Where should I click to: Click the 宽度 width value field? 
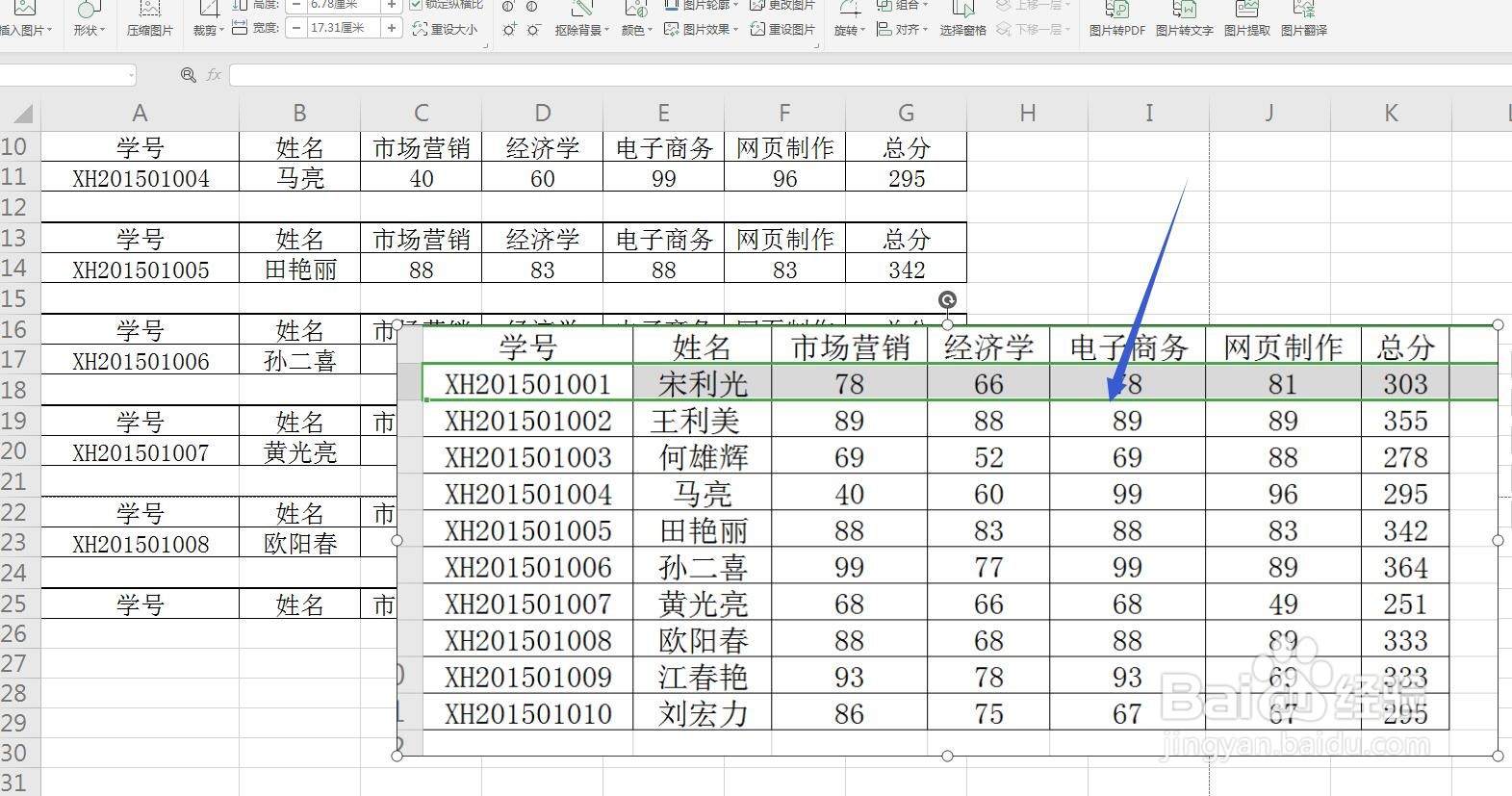[344, 28]
